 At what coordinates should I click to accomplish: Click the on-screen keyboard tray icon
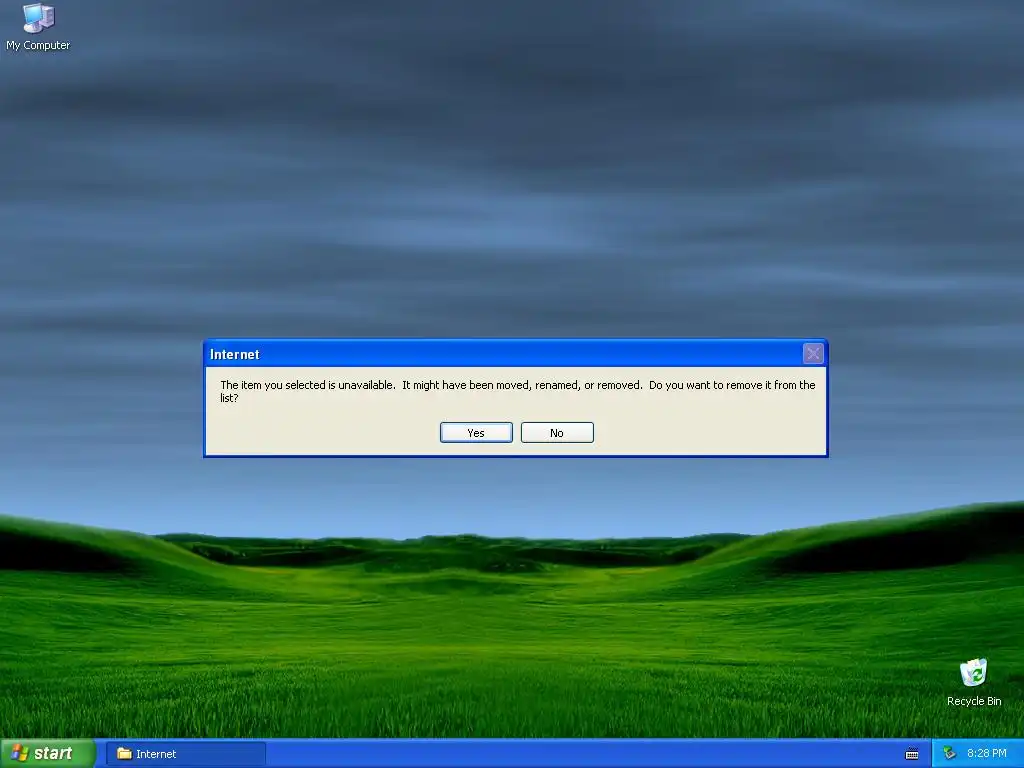point(912,754)
